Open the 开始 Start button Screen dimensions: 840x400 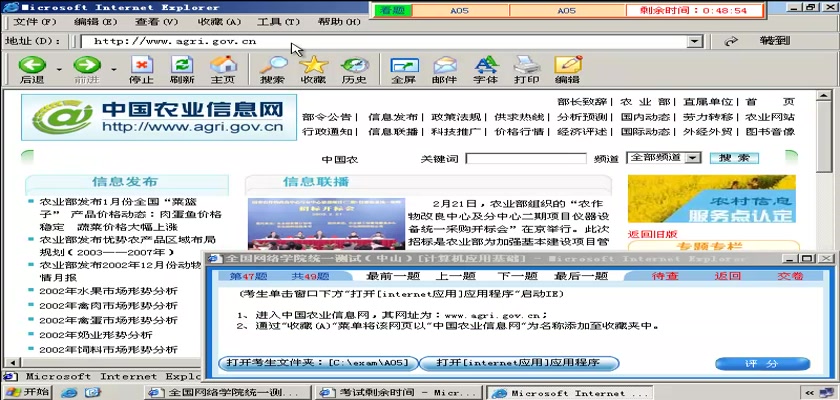[x=27, y=392]
